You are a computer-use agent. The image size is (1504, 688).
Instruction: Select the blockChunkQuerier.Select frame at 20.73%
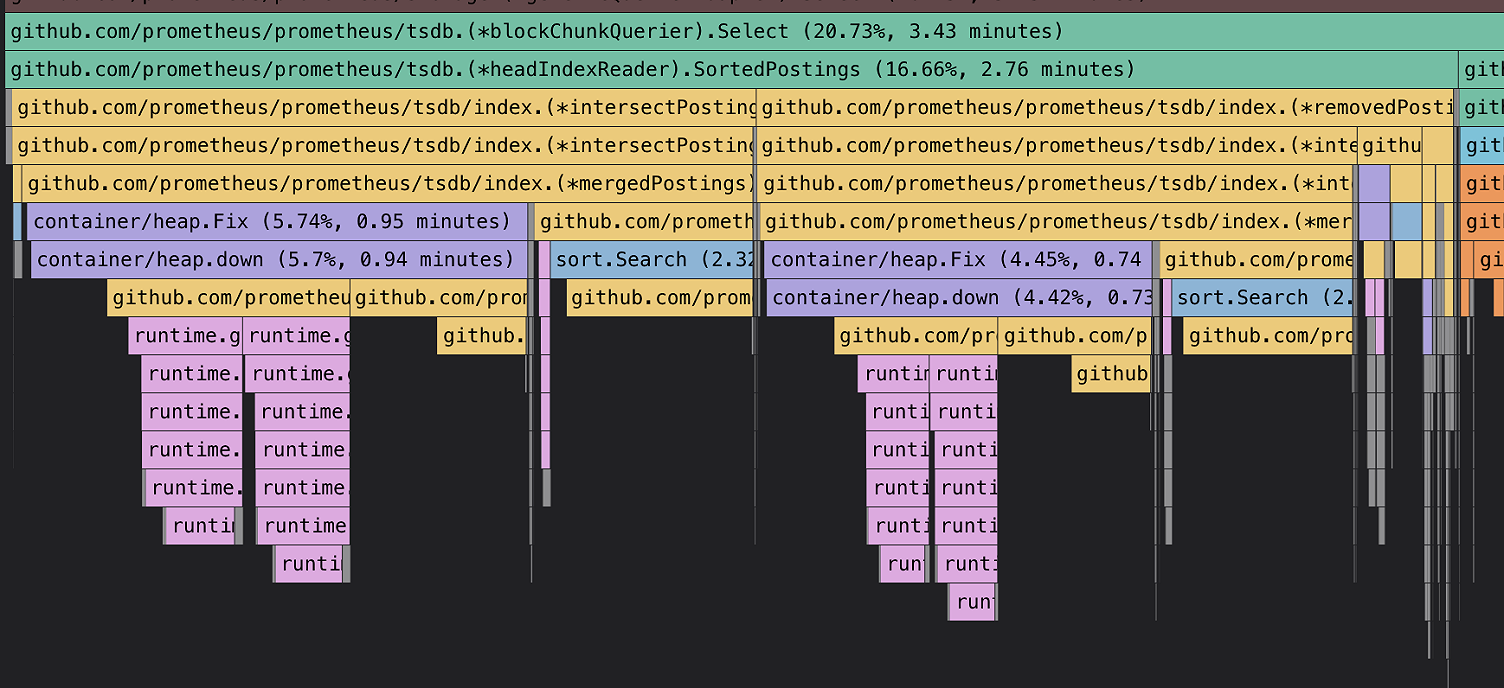point(700,31)
